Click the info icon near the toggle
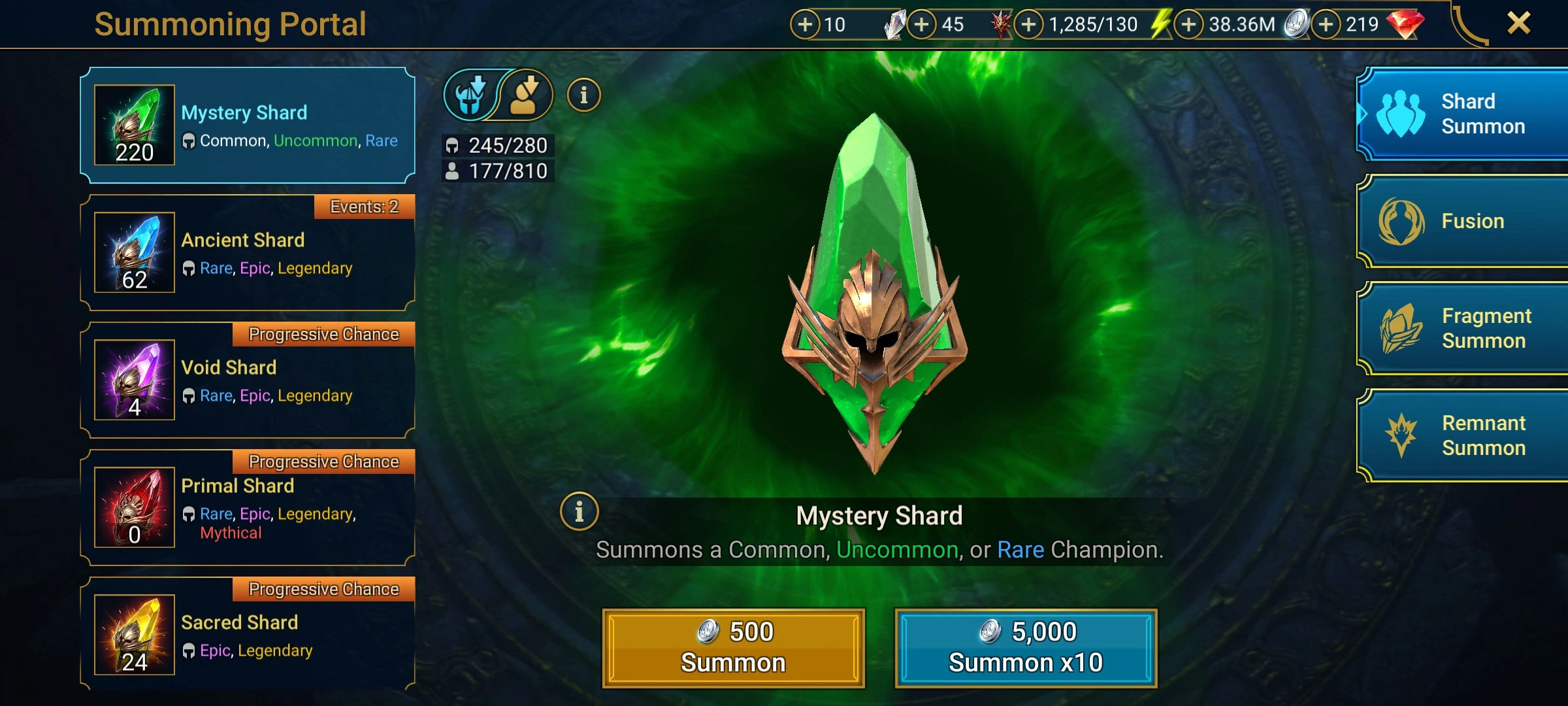1568x706 pixels. (x=583, y=95)
